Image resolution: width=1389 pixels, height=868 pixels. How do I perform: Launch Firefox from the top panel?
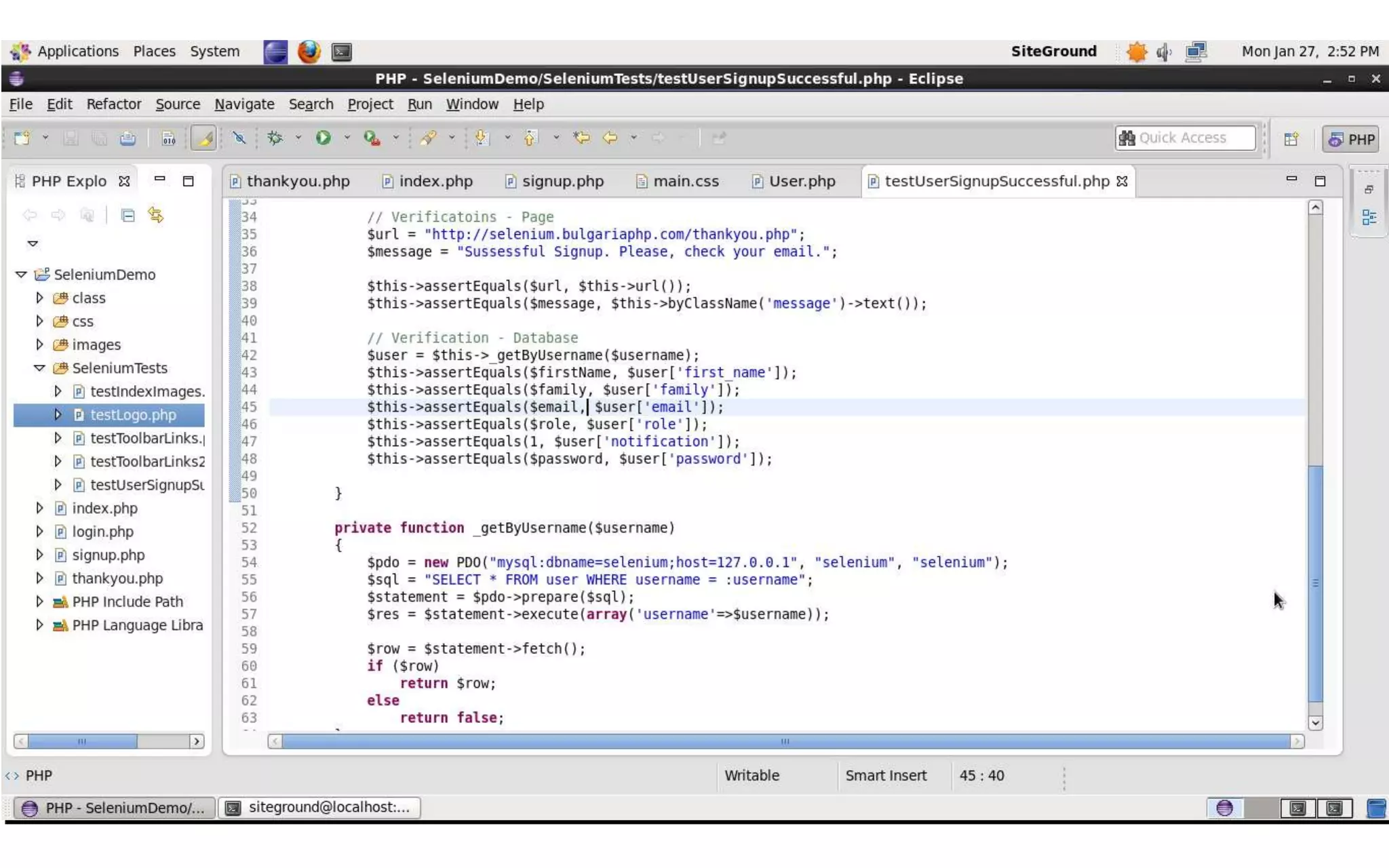309,52
